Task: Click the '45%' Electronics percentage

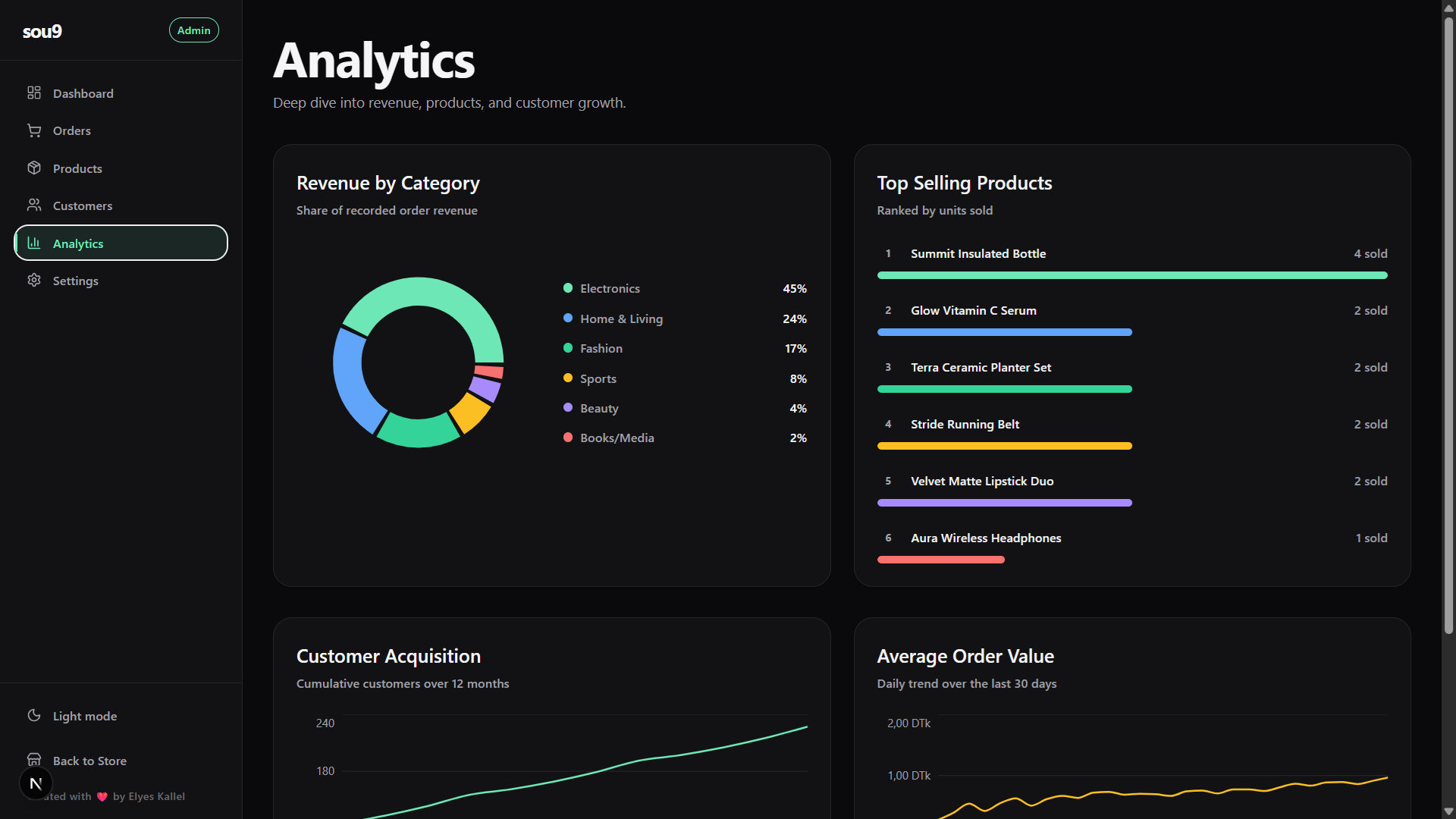Action: 795,288
